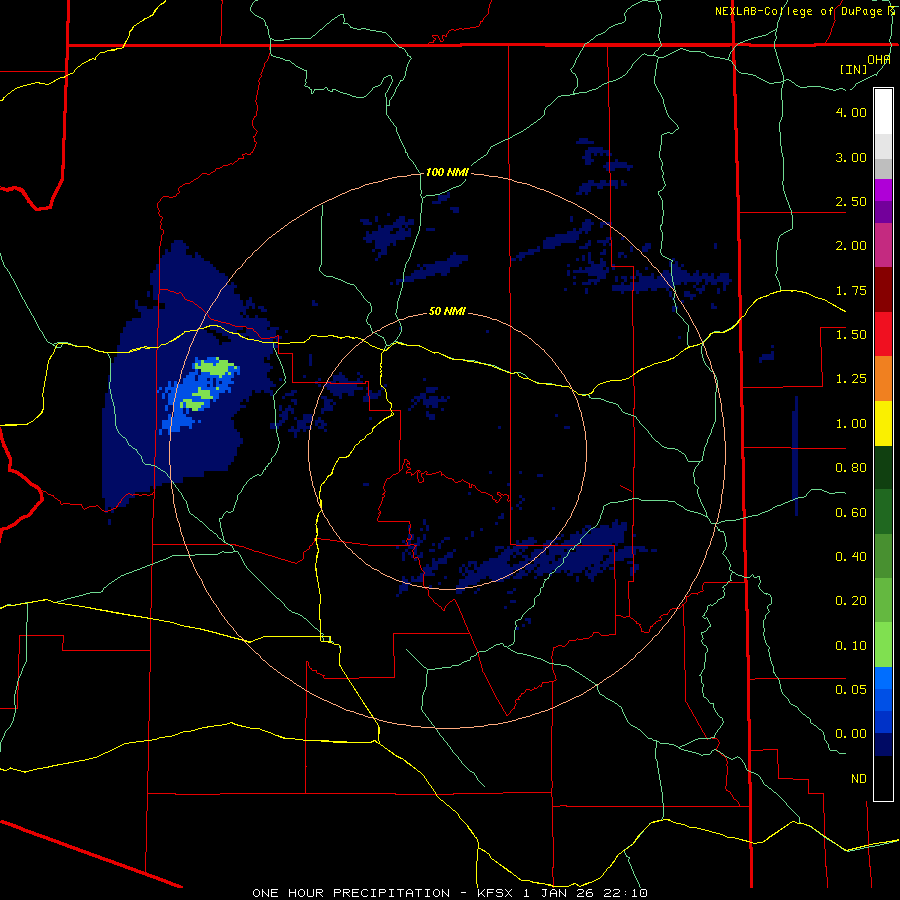
Task: Select the pink 2.00 legend swatch
Action: point(883,245)
